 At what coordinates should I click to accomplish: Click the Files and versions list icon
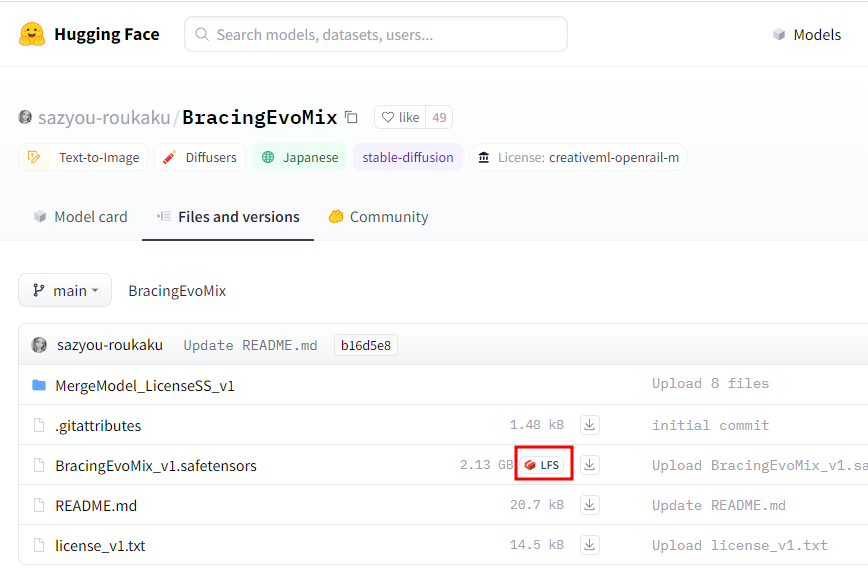tap(164, 216)
